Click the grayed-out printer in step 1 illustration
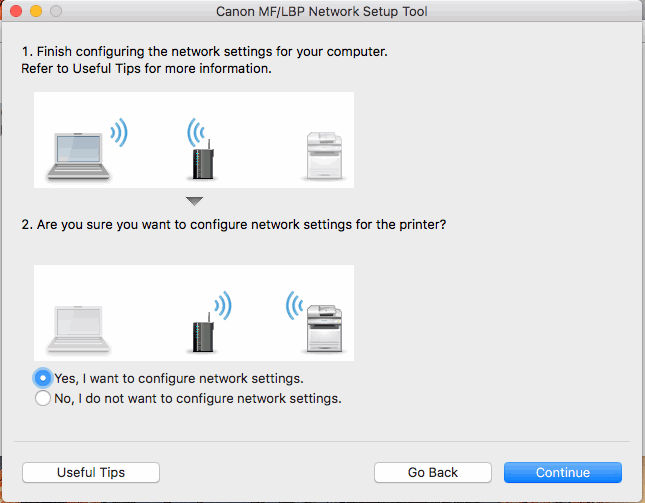The height and width of the screenshot is (503, 645). point(322,154)
